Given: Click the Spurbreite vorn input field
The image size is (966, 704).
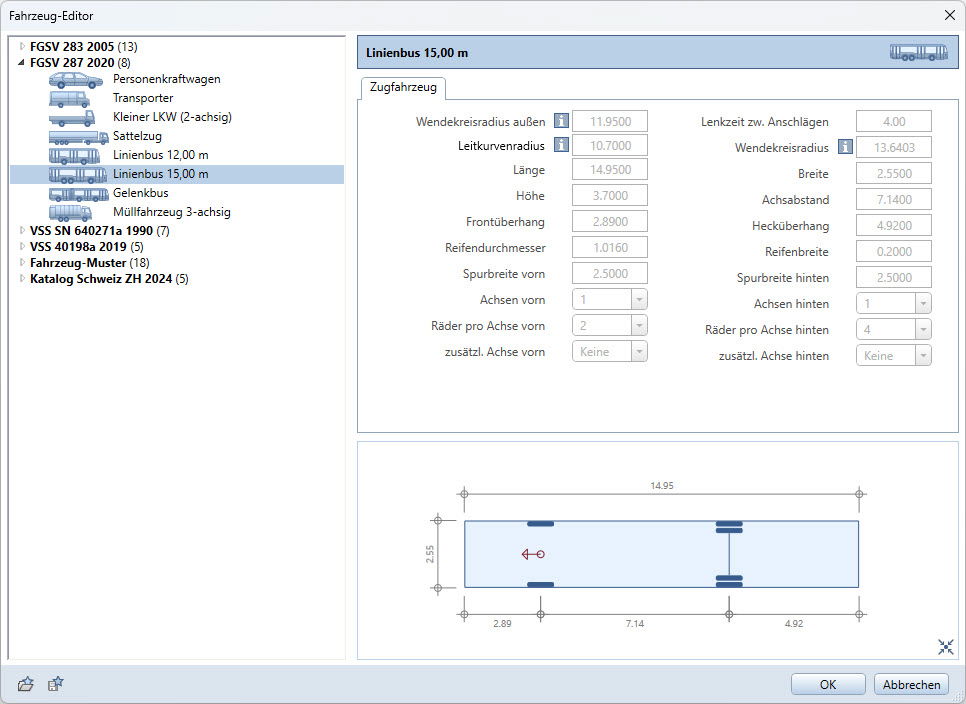Looking at the screenshot, I should click(610, 273).
